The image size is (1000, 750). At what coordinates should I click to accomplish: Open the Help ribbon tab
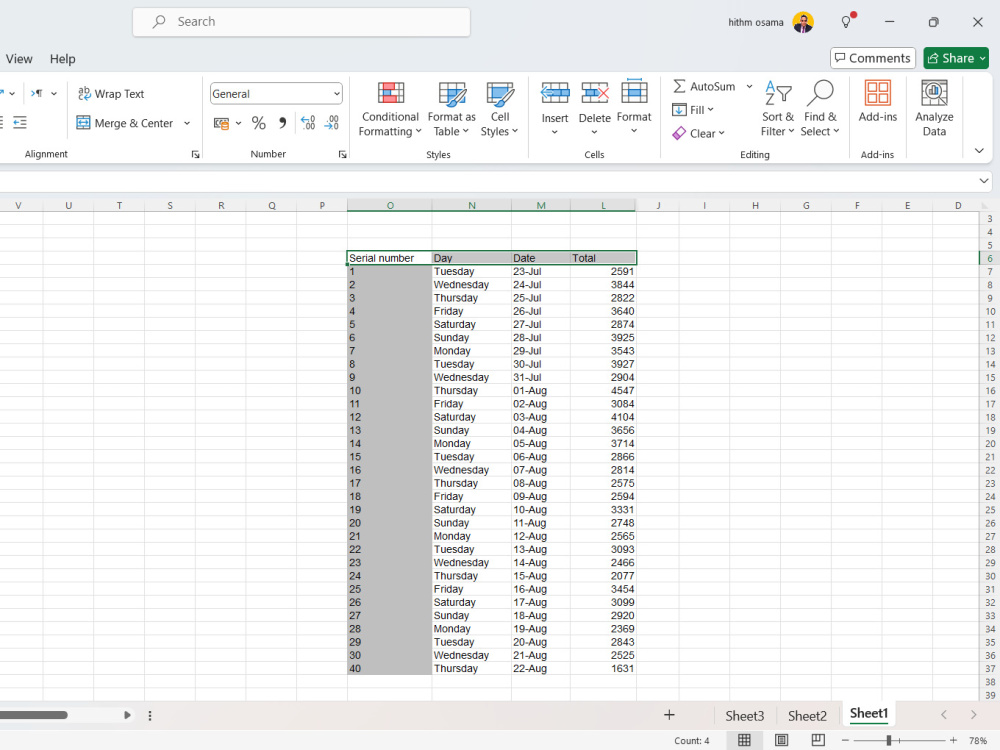tap(62, 59)
